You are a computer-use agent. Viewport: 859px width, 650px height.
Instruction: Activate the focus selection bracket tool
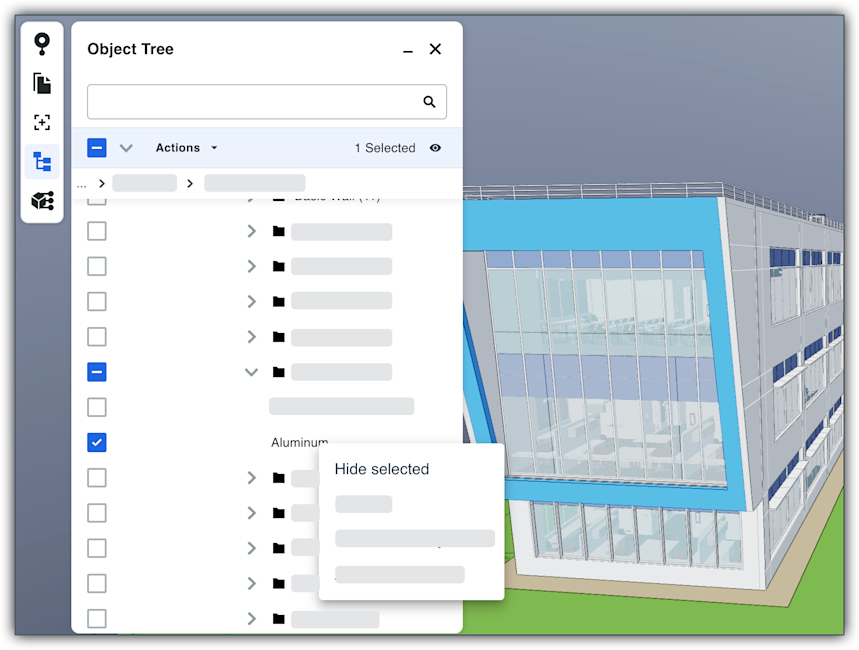click(42, 122)
